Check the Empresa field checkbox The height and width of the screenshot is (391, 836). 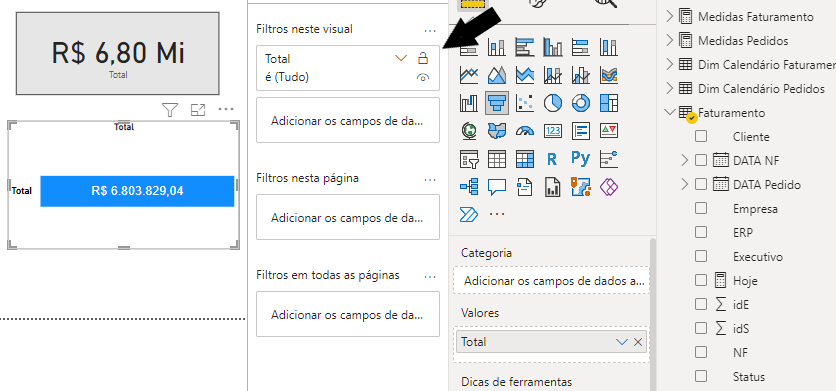[x=701, y=209]
